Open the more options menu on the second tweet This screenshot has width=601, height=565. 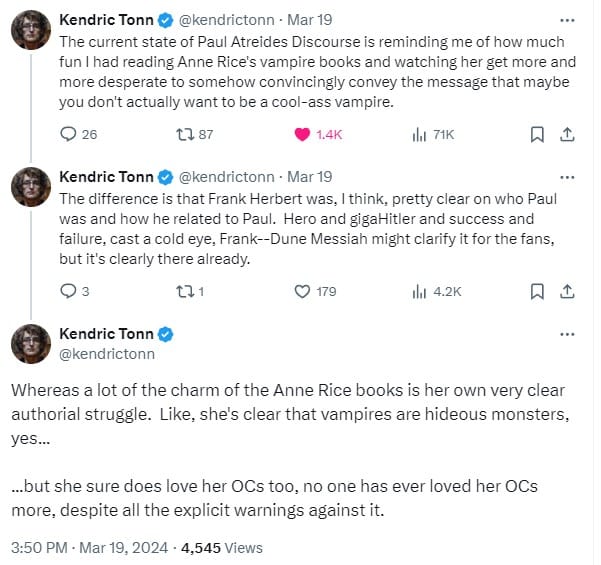[x=567, y=177]
